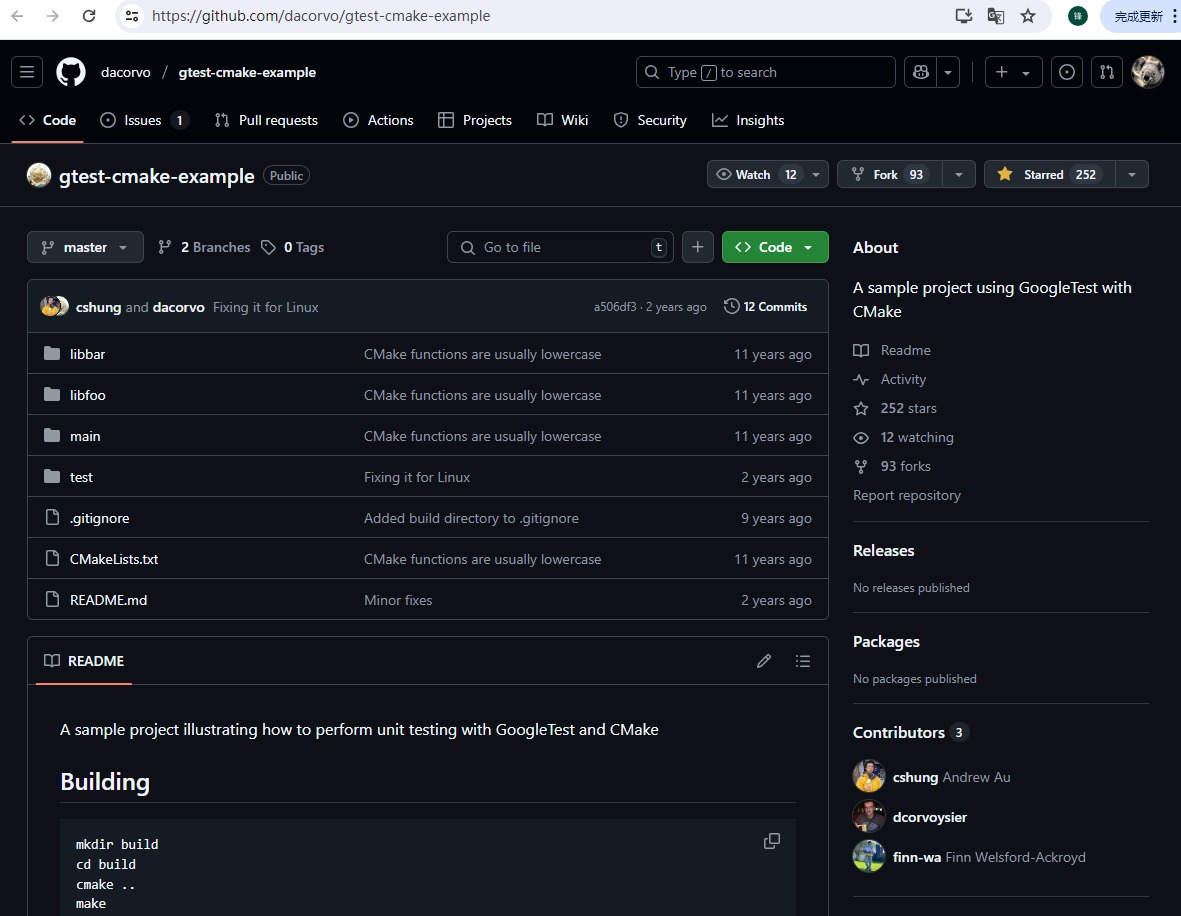Viewport: 1181px width, 916px height.
Task: Bookmark this page with the star icon
Action: coord(1028,16)
